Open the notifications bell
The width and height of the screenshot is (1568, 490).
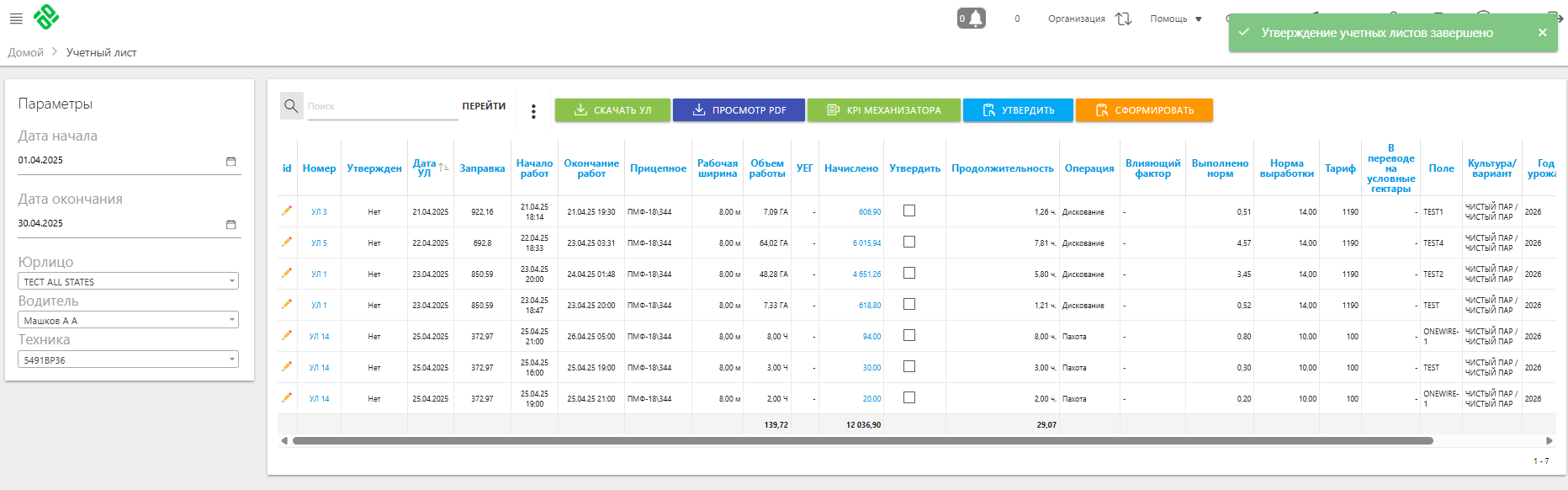(x=972, y=19)
